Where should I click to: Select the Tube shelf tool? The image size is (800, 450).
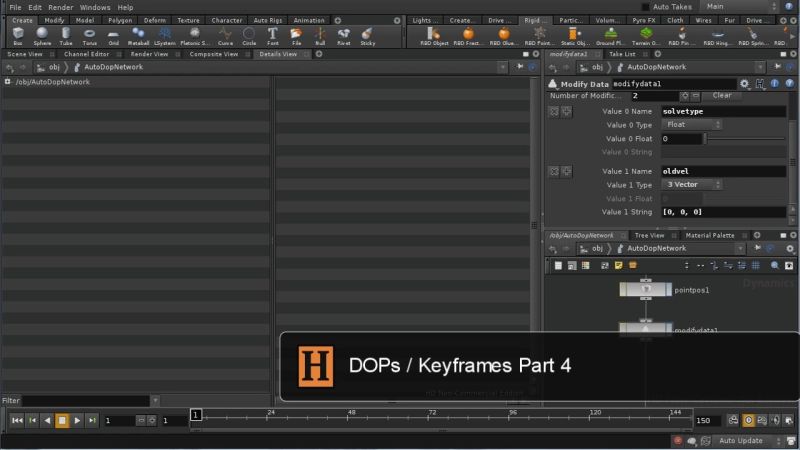tap(66, 36)
